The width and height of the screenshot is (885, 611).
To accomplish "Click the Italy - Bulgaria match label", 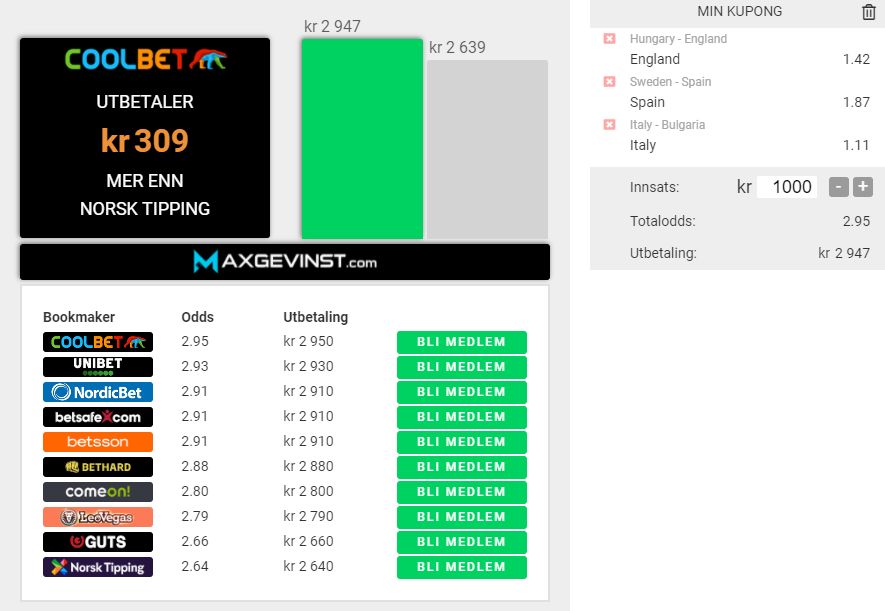I will click(668, 125).
